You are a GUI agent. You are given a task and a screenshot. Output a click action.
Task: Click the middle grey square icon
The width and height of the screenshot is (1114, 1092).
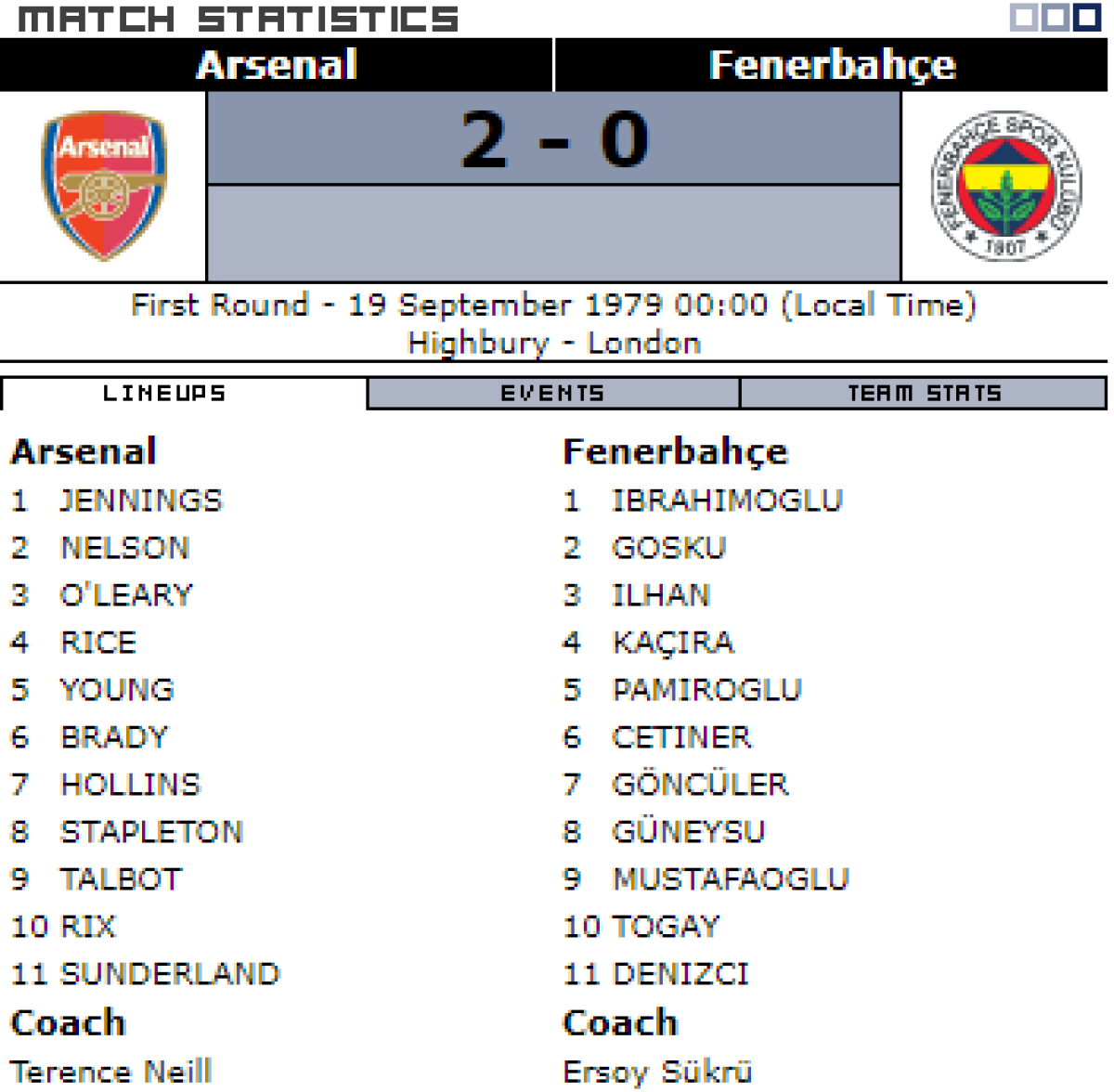point(1056,18)
